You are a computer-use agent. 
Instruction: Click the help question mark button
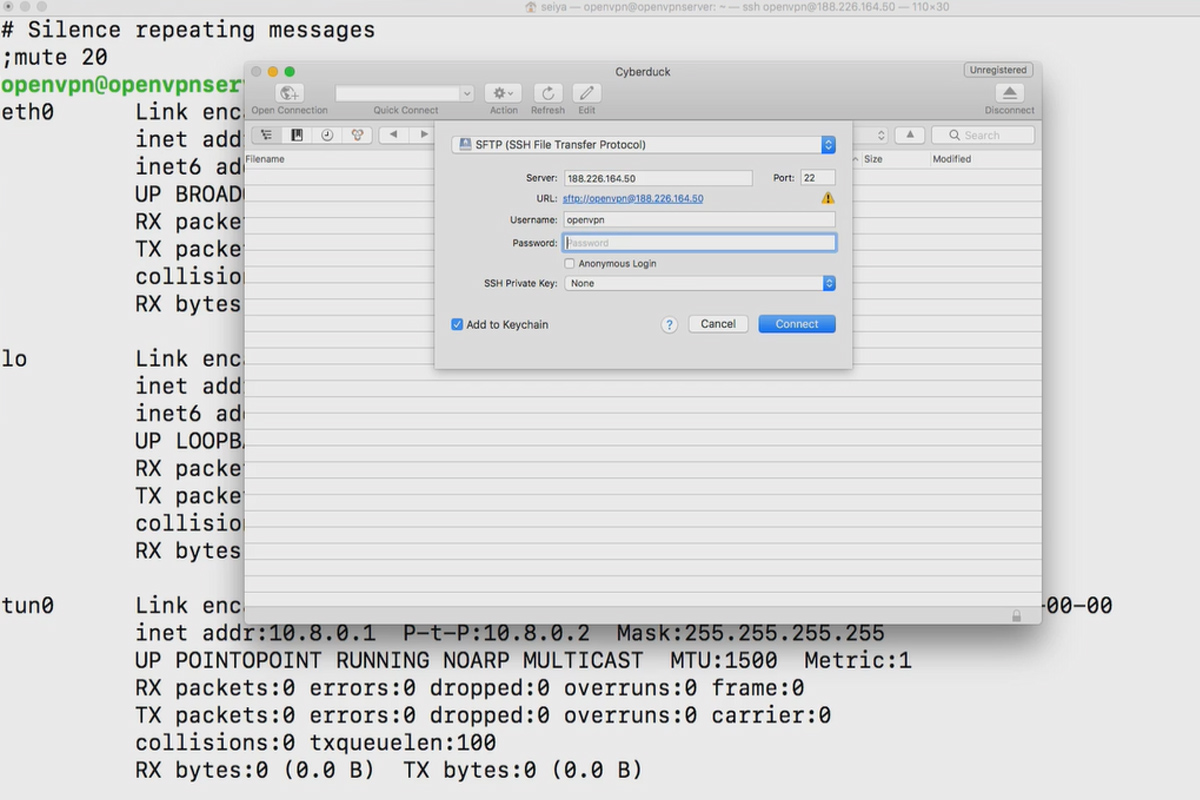670,324
